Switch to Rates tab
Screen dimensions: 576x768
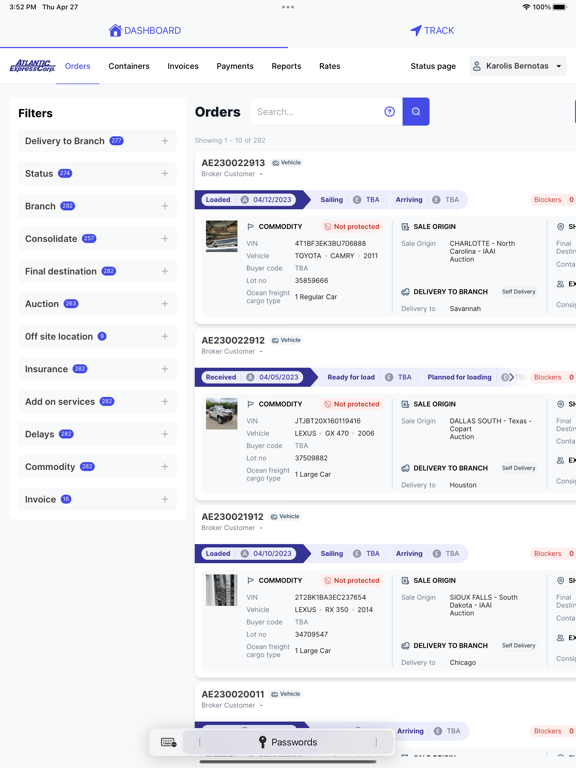[x=330, y=66]
